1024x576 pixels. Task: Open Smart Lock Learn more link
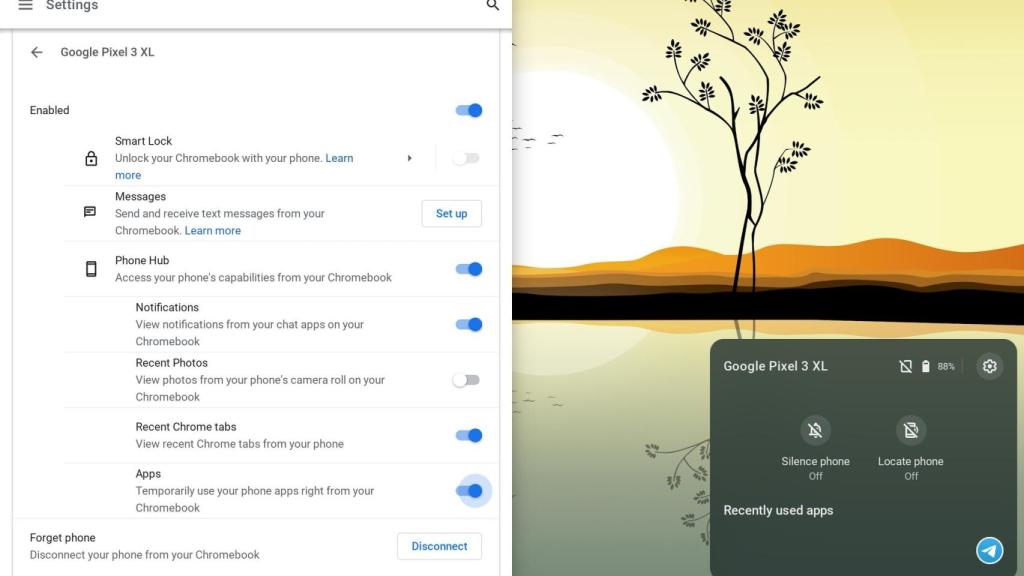(x=339, y=158)
